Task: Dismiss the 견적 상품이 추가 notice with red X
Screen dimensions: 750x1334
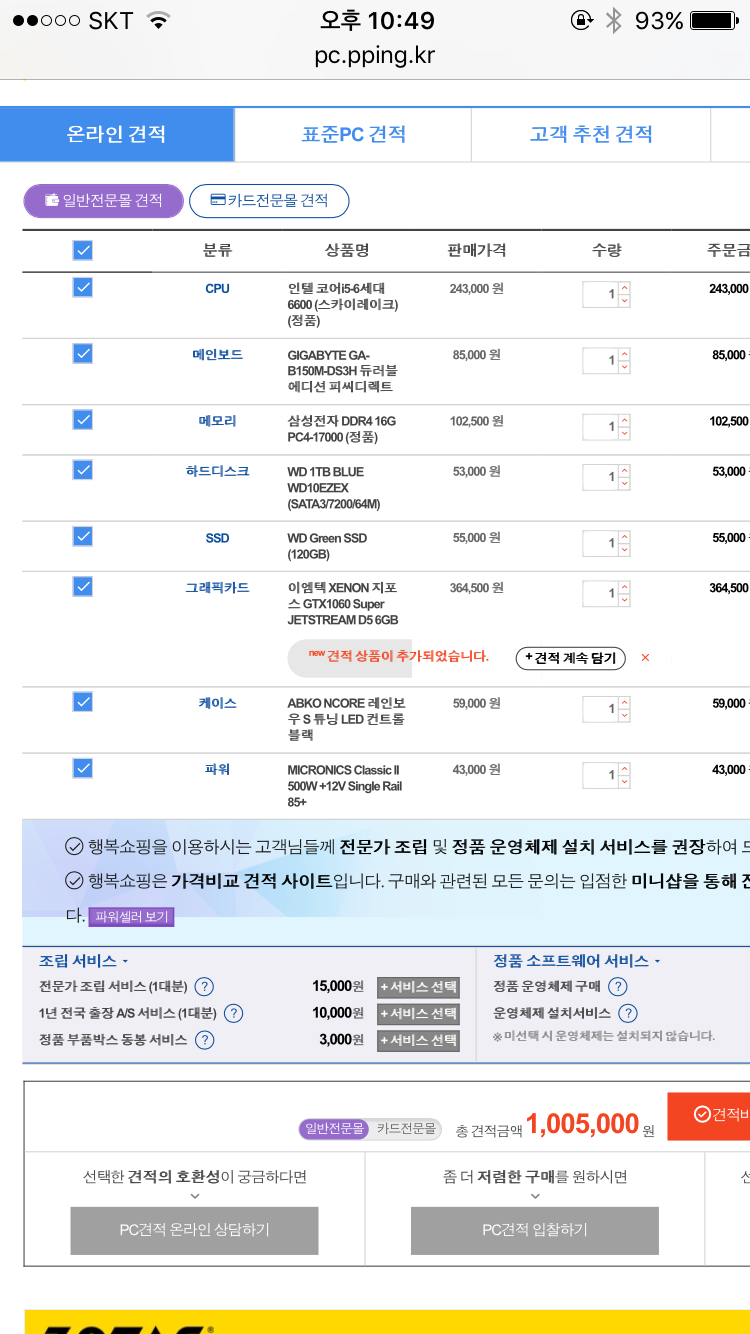Action: pyautogui.click(x=645, y=658)
